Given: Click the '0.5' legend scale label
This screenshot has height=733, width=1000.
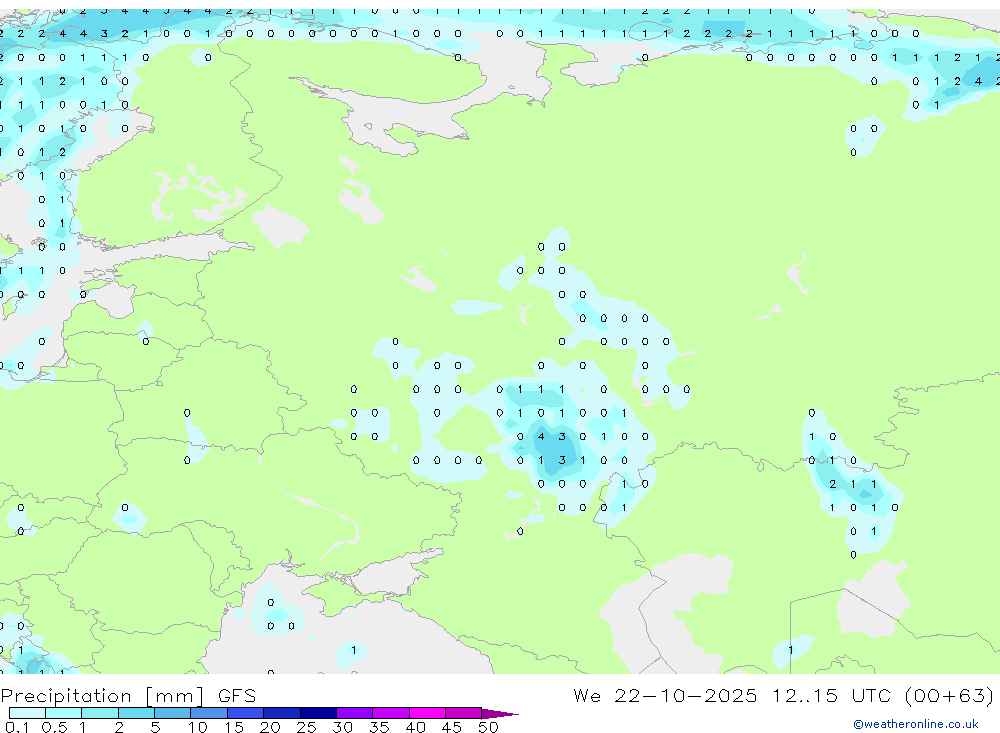Looking at the screenshot, I should pos(54,727).
